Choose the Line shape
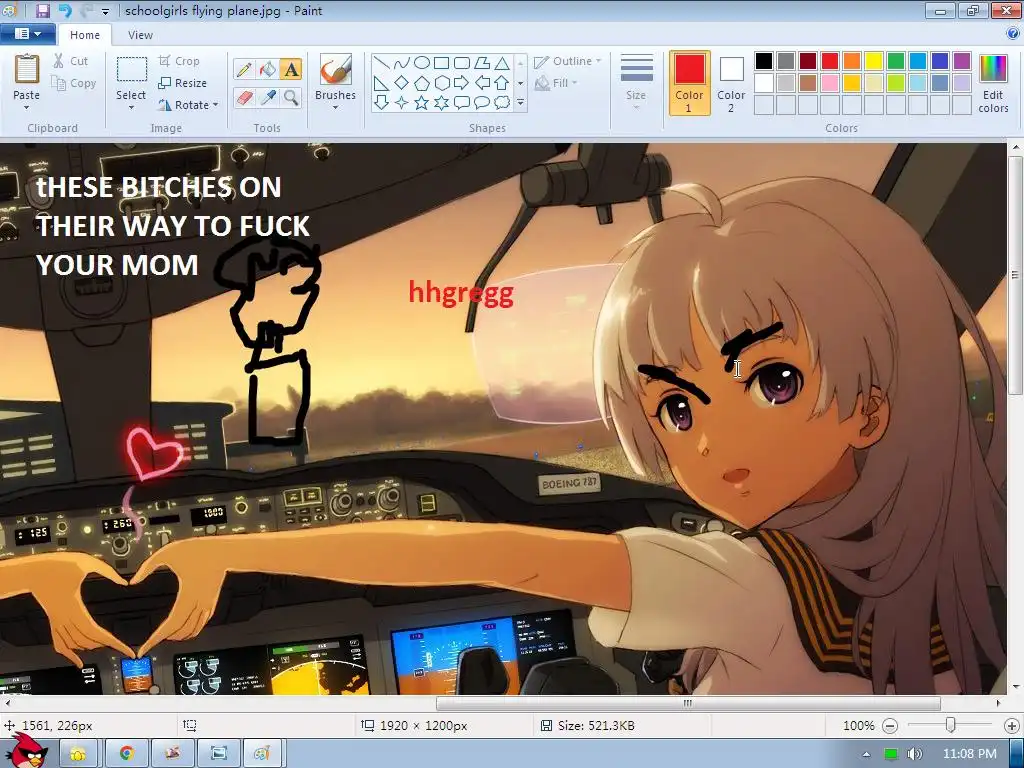Viewport: 1024px width, 768px height. [382, 63]
